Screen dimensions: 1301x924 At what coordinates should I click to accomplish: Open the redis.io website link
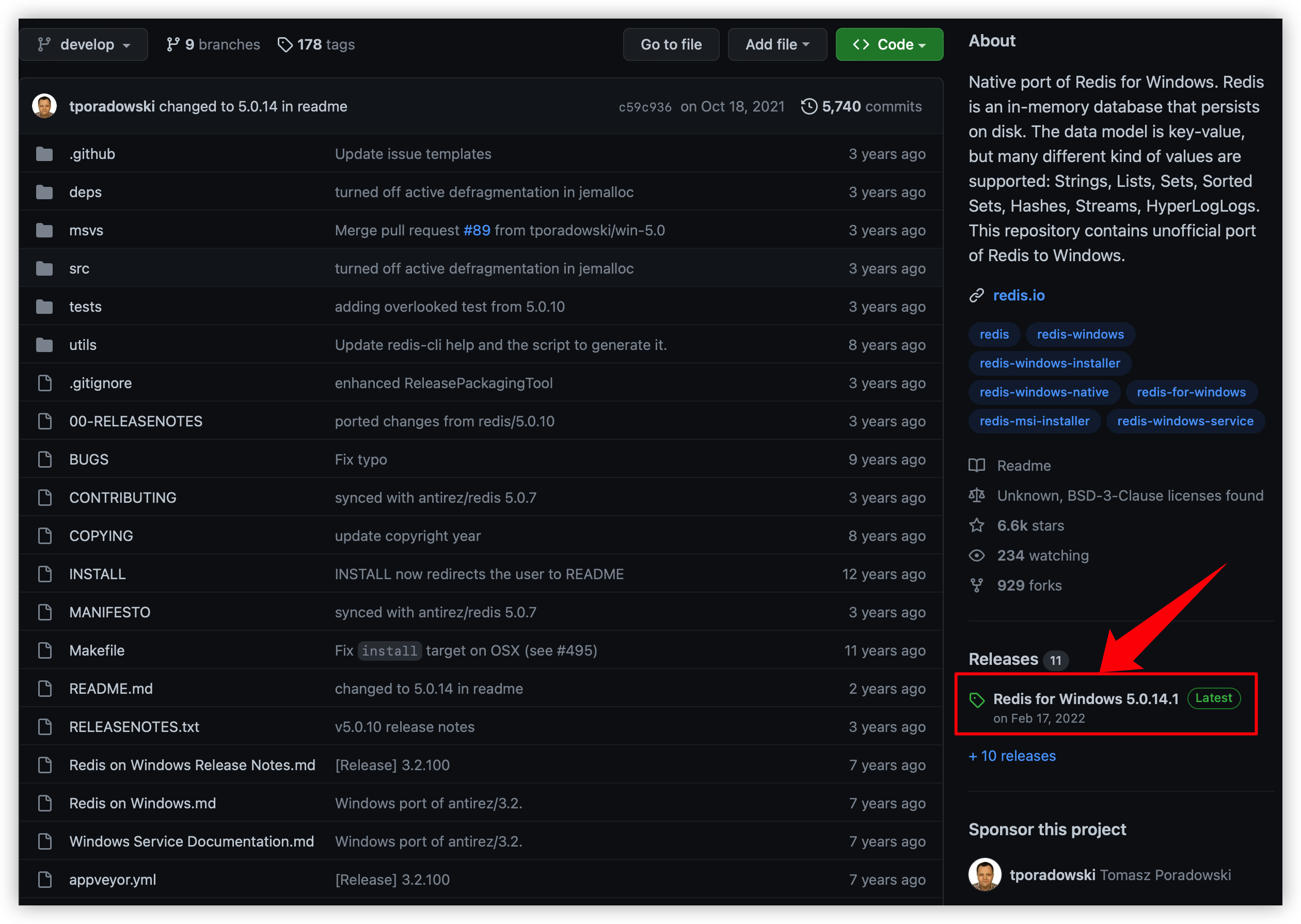(1018, 295)
